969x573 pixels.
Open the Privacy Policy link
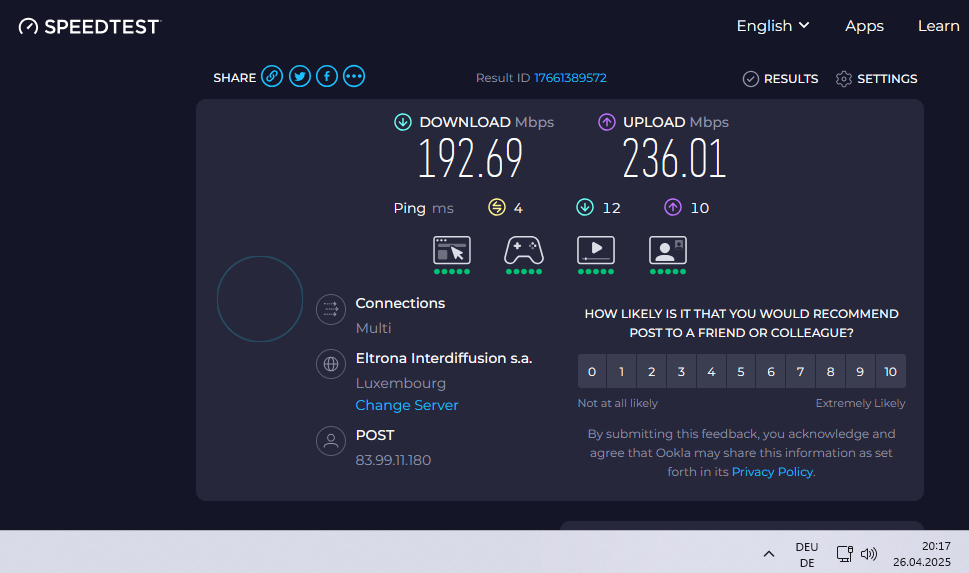(x=772, y=472)
